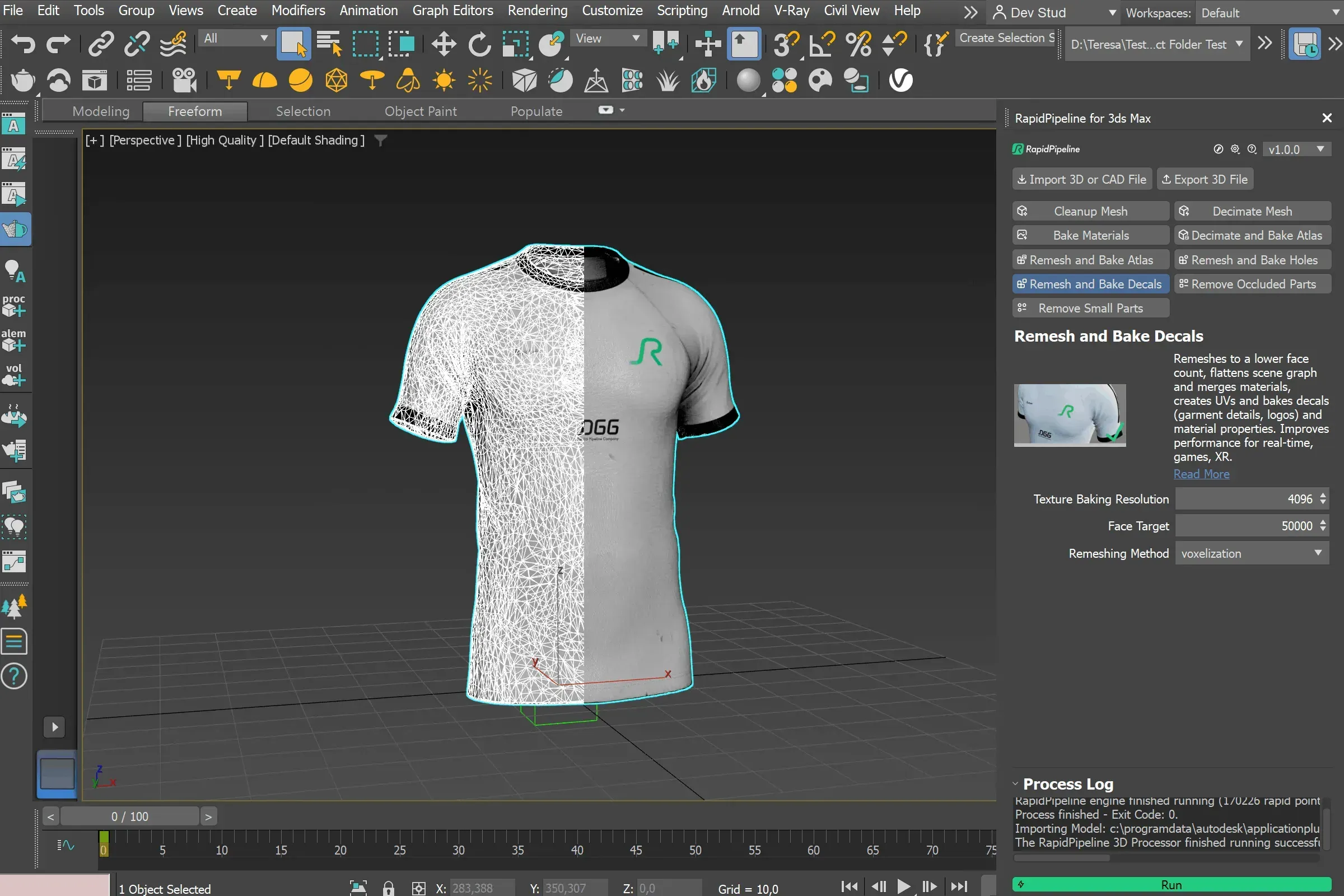
Task: Toggle Spinner Snap icon
Action: click(894, 44)
